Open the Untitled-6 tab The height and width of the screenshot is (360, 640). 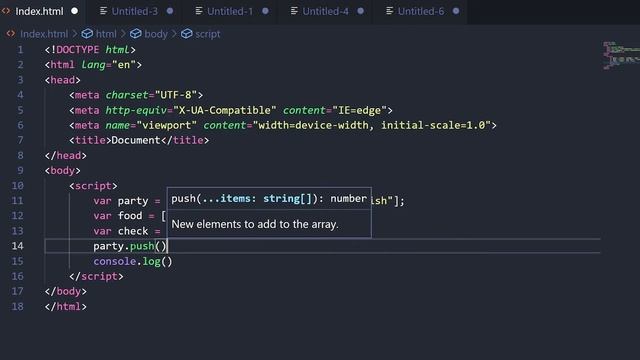click(x=421, y=11)
